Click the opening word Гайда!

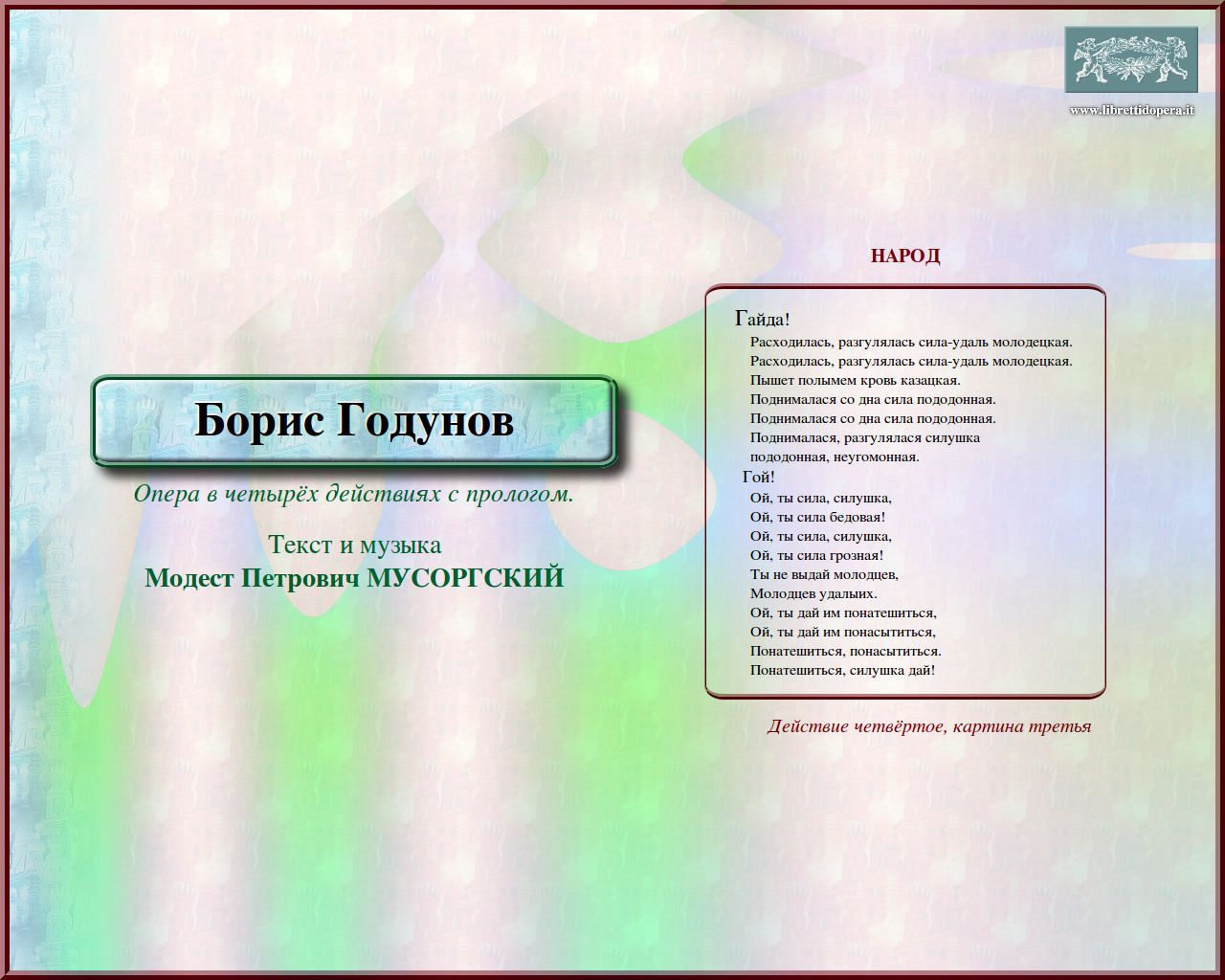click(x=762, y=319)
